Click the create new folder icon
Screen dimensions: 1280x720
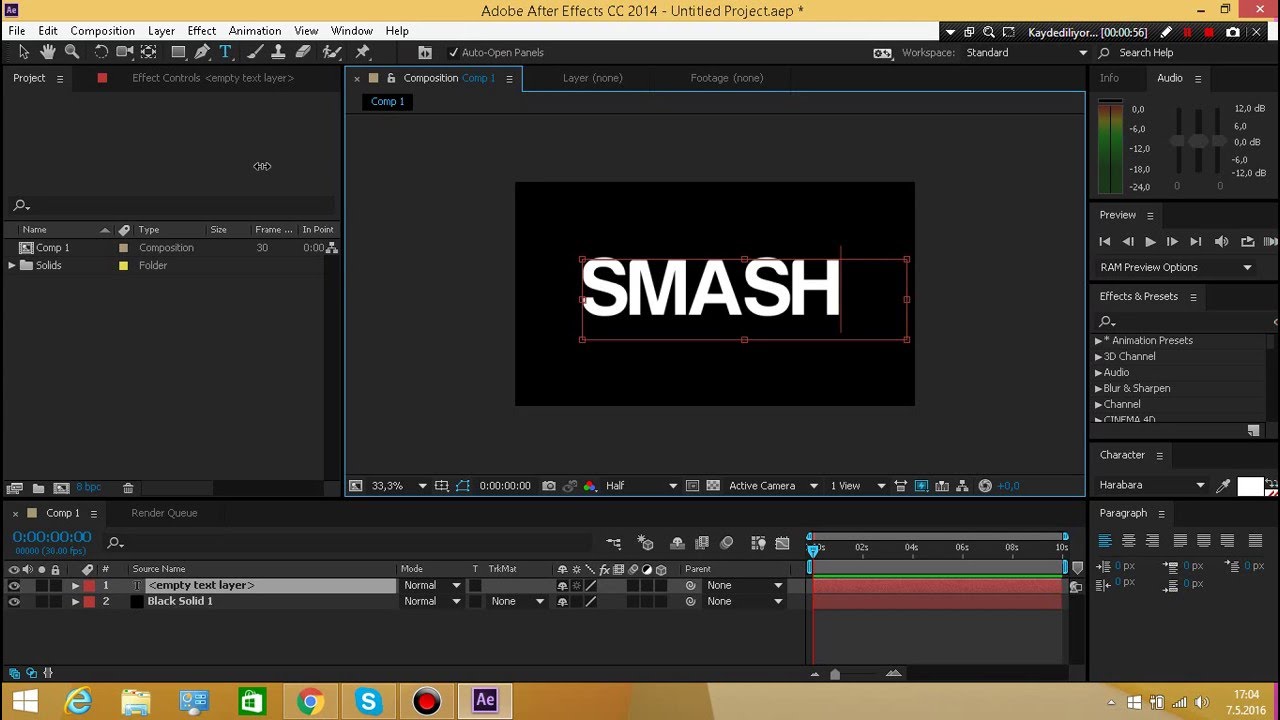[38, 488]
